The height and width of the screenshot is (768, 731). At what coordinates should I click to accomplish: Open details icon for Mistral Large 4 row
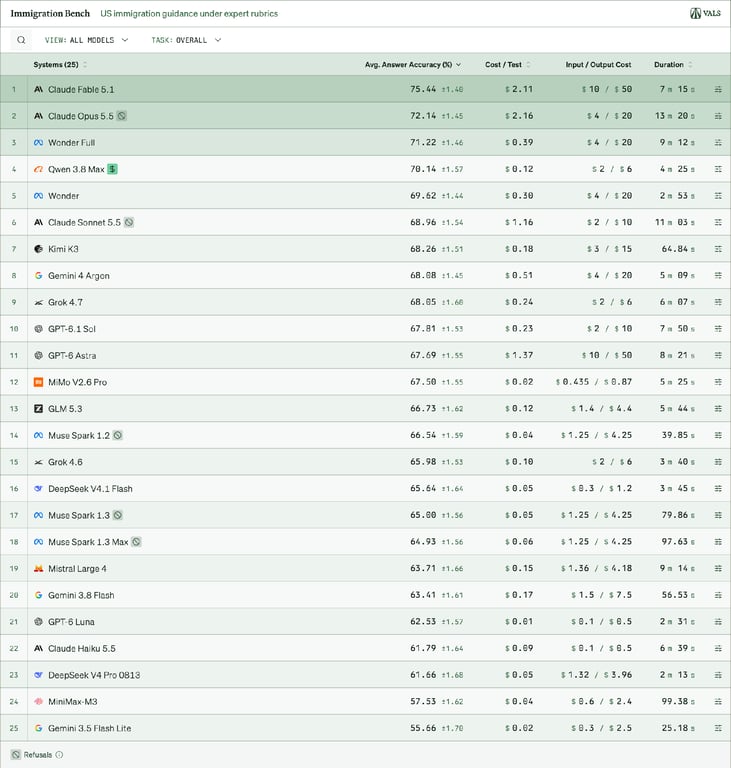coord(718,568)
